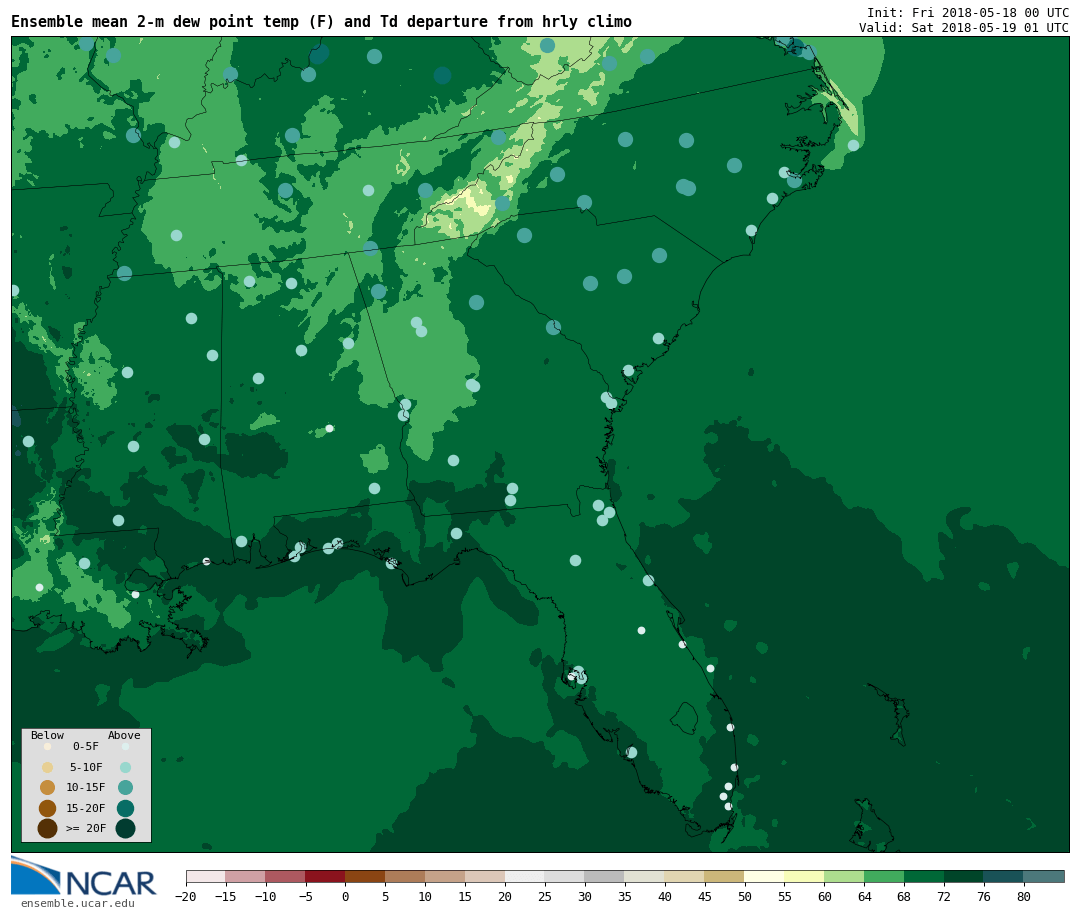Select the pale yellow swatch between 50 and 55
This screenshot has width=1080, height=915.
tap(765, 876)
